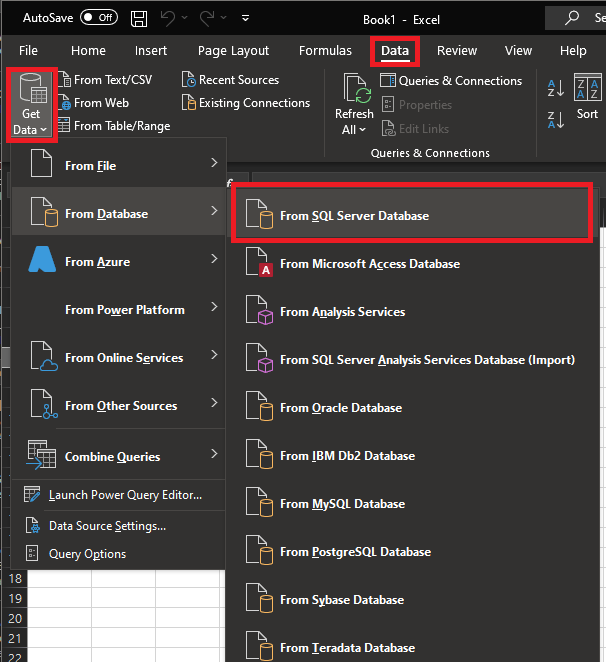Image resolution: width=606 pixels, height=662 pixels.
Task: Choose From Teradata Database
Action: [414, 644]
